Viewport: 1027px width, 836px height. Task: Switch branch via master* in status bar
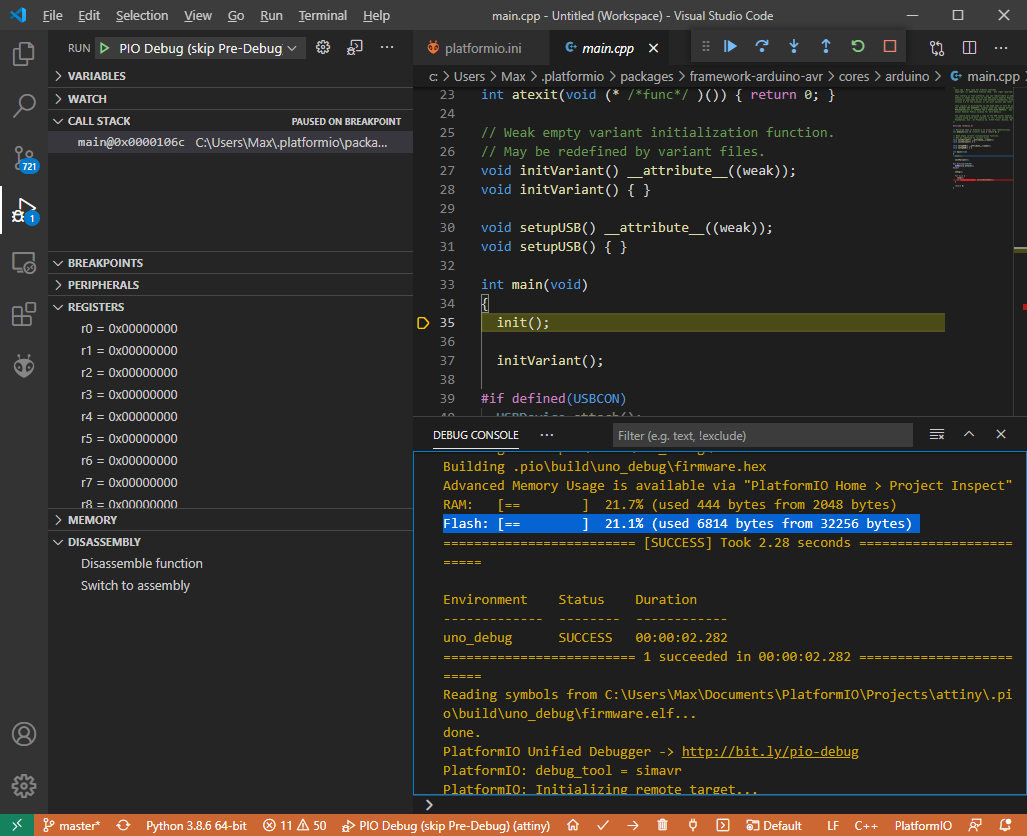click(72, 826)
